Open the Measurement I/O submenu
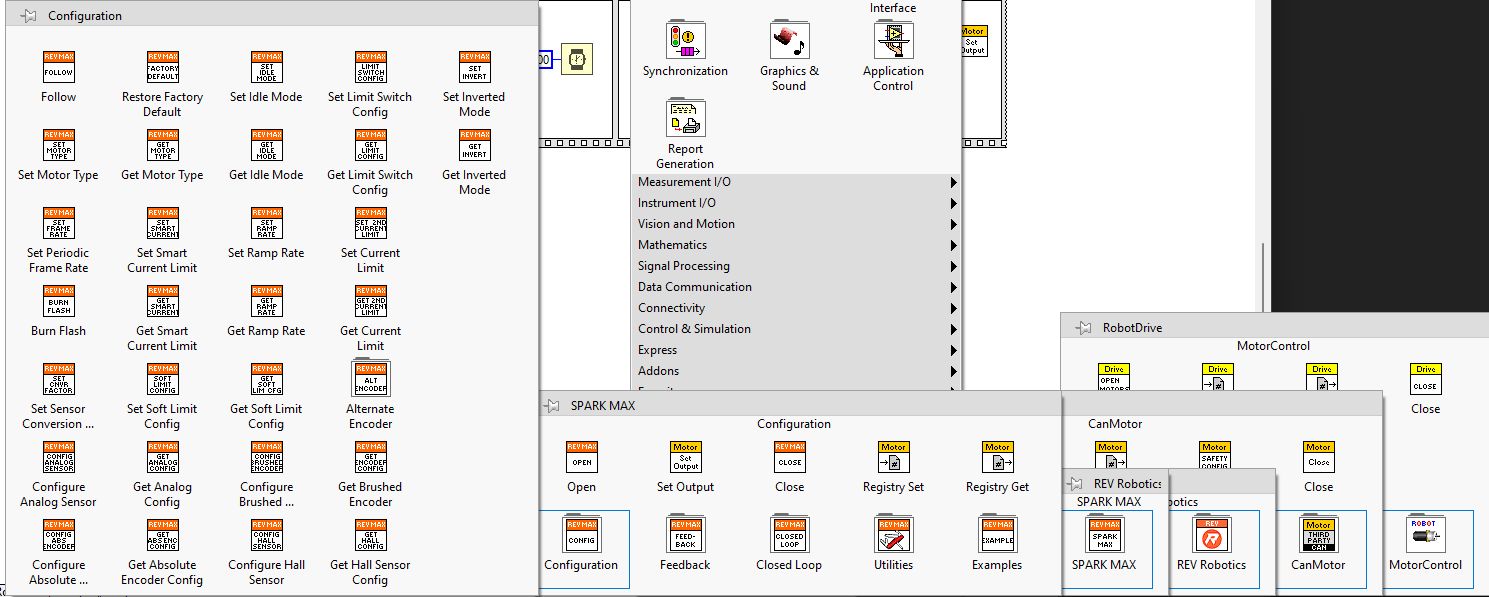The width and height of the screenshot is (1489, 597). tap(797, 182)
